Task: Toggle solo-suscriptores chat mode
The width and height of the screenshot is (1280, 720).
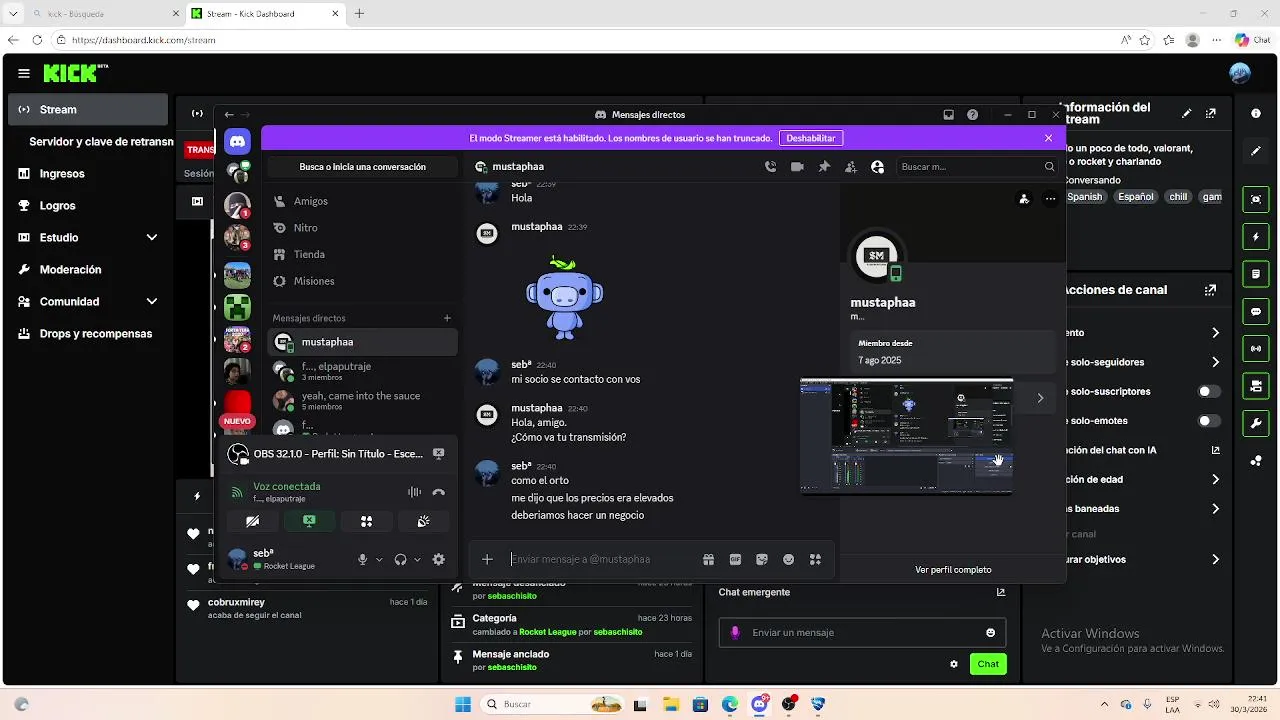Action: pyautogui.click(x=1210, y=392)
